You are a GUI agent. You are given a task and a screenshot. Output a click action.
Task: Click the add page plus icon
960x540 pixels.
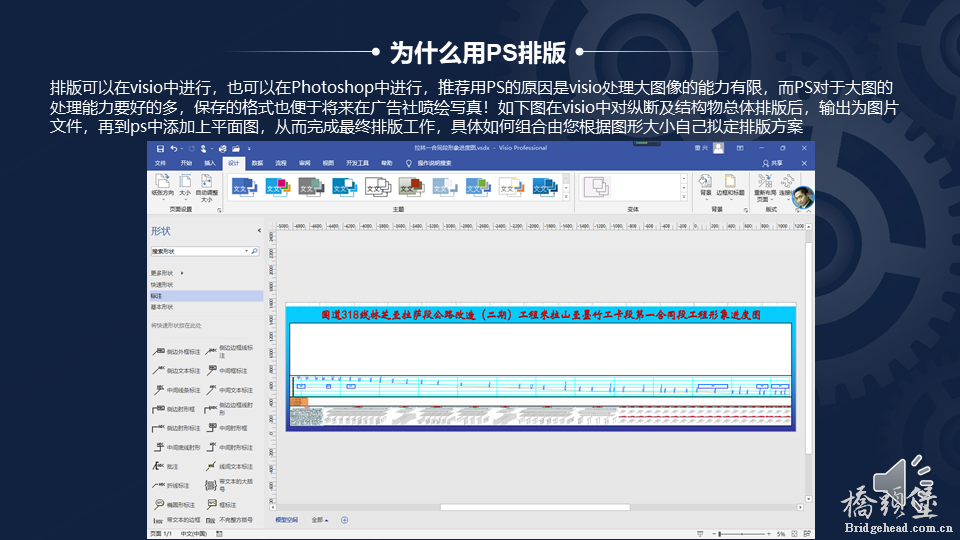tap(345, 520)
